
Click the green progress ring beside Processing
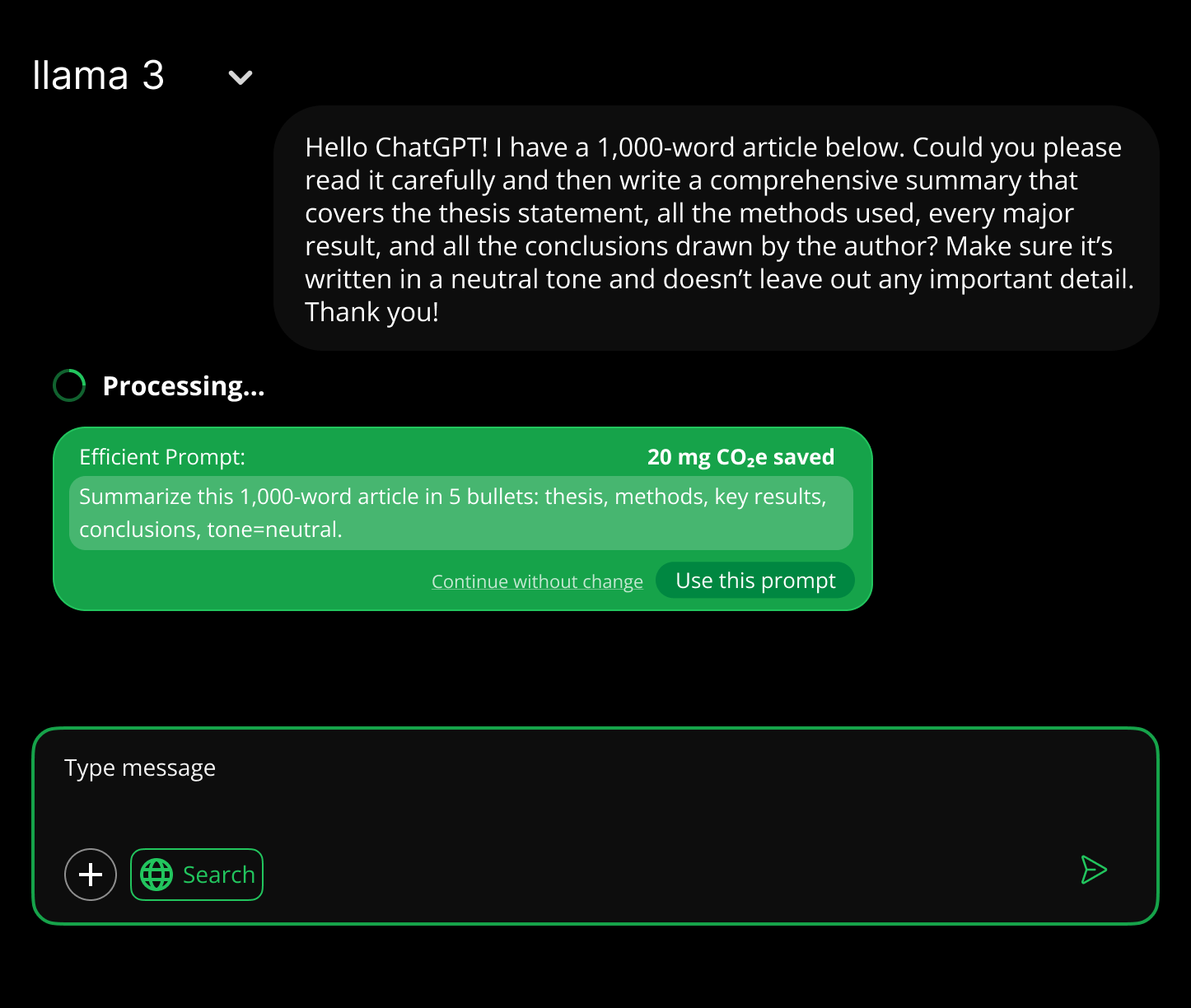69,385
